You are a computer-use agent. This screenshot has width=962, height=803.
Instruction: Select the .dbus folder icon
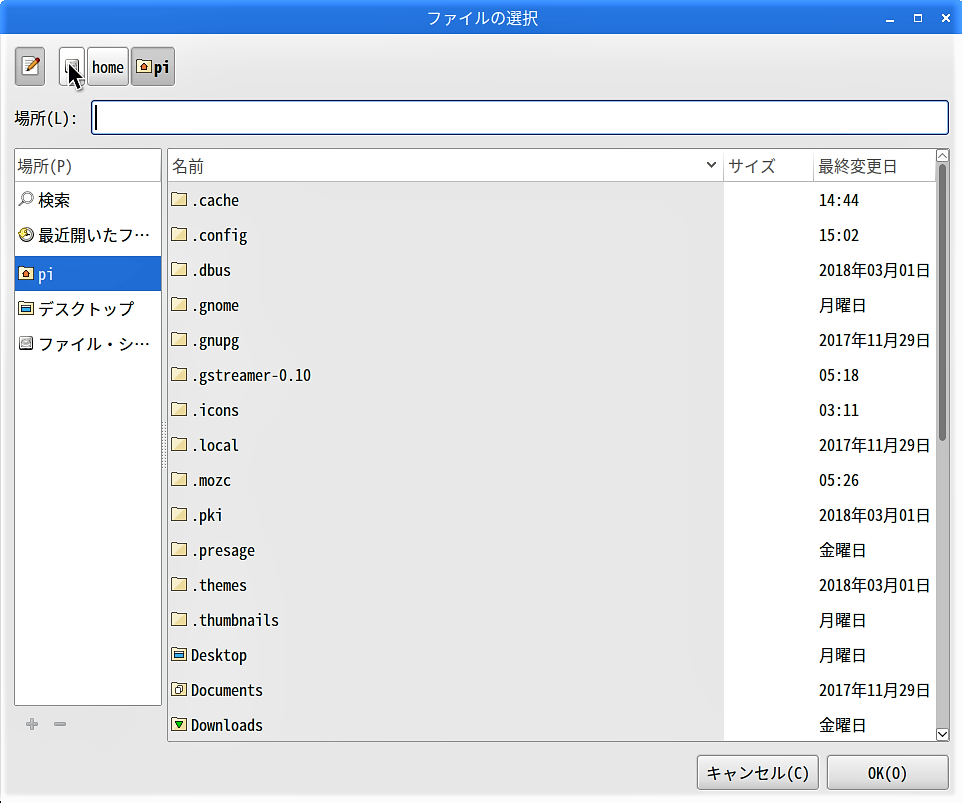179,269
